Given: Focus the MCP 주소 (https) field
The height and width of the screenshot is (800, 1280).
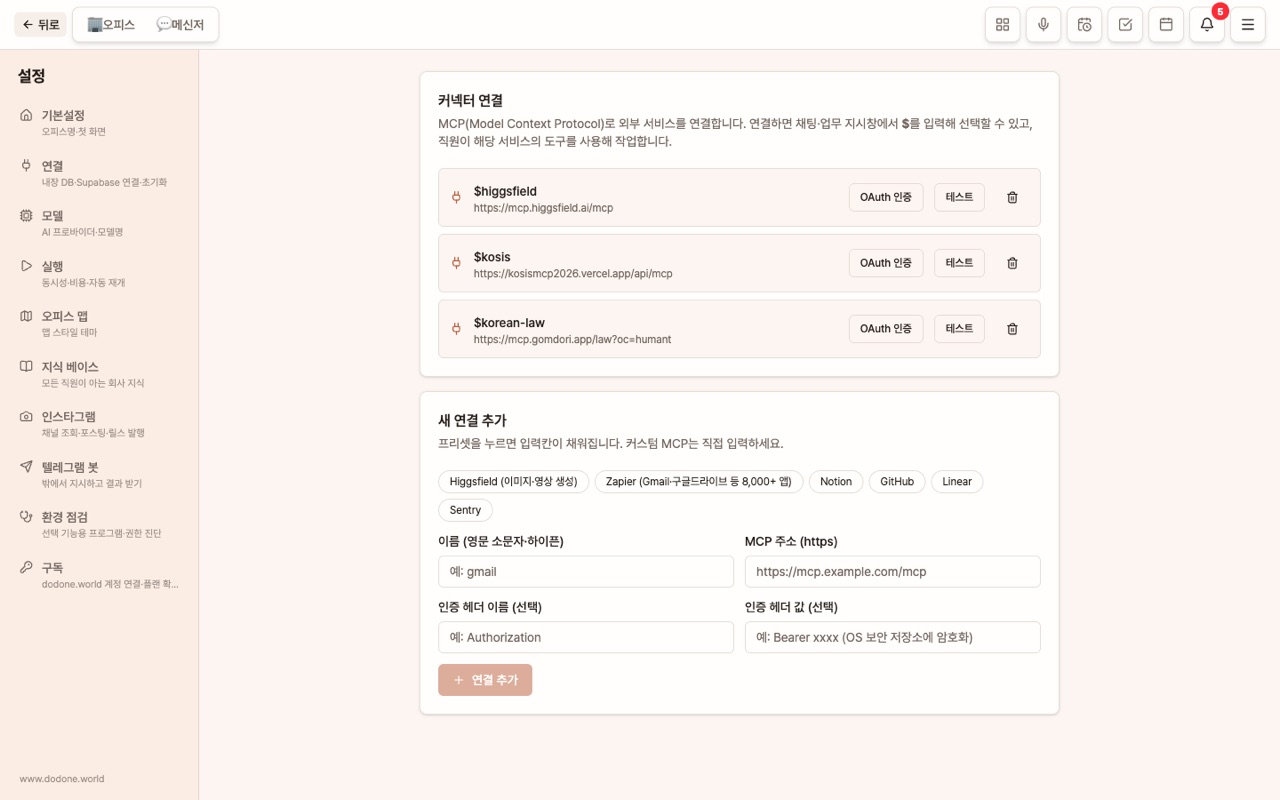Looking at the screenshot, I should pyautogui.click(x=893, y=572).
